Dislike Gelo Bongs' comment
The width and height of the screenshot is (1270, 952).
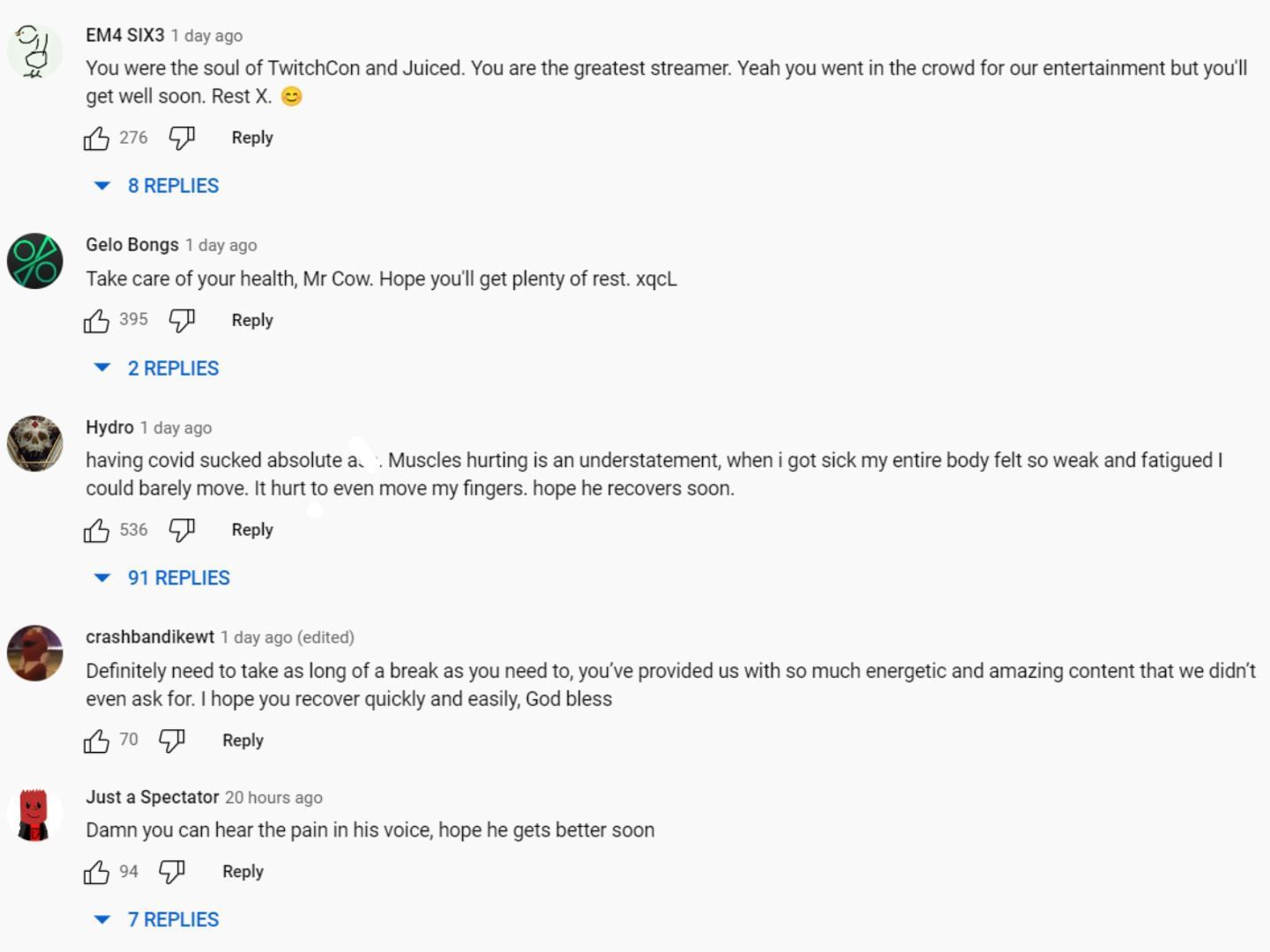point(182,321)
